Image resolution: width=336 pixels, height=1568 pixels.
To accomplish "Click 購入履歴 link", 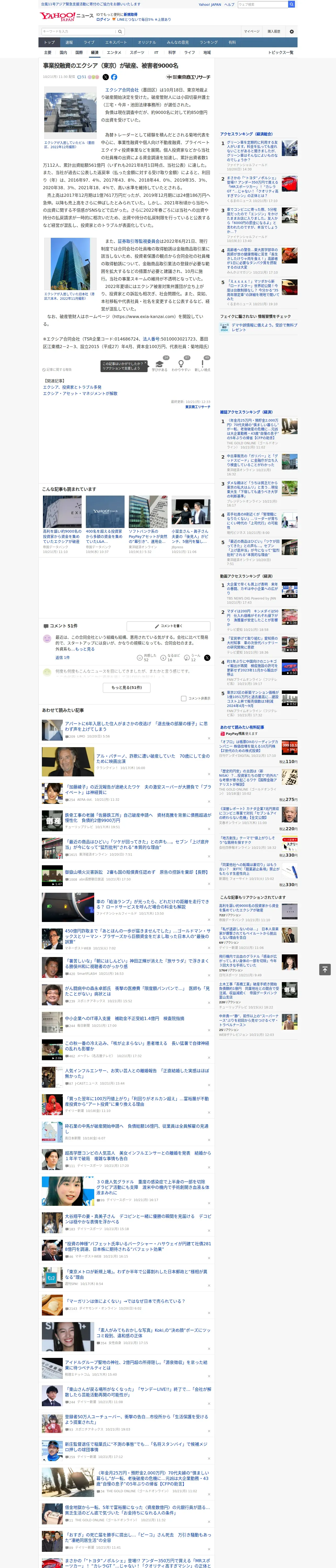I will (x=274, y=31).
